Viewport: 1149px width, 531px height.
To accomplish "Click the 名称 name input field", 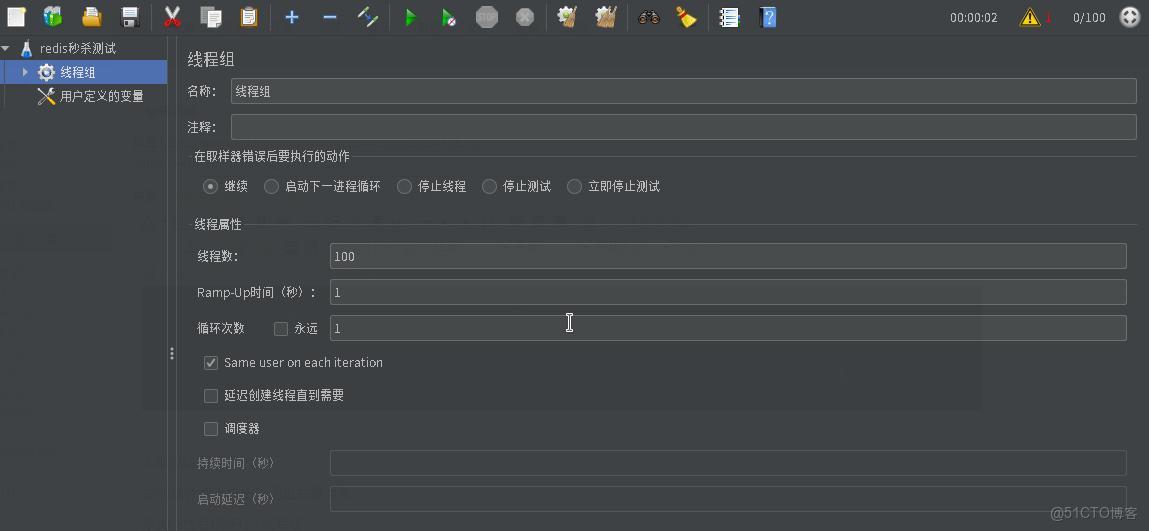I will 684,91.
